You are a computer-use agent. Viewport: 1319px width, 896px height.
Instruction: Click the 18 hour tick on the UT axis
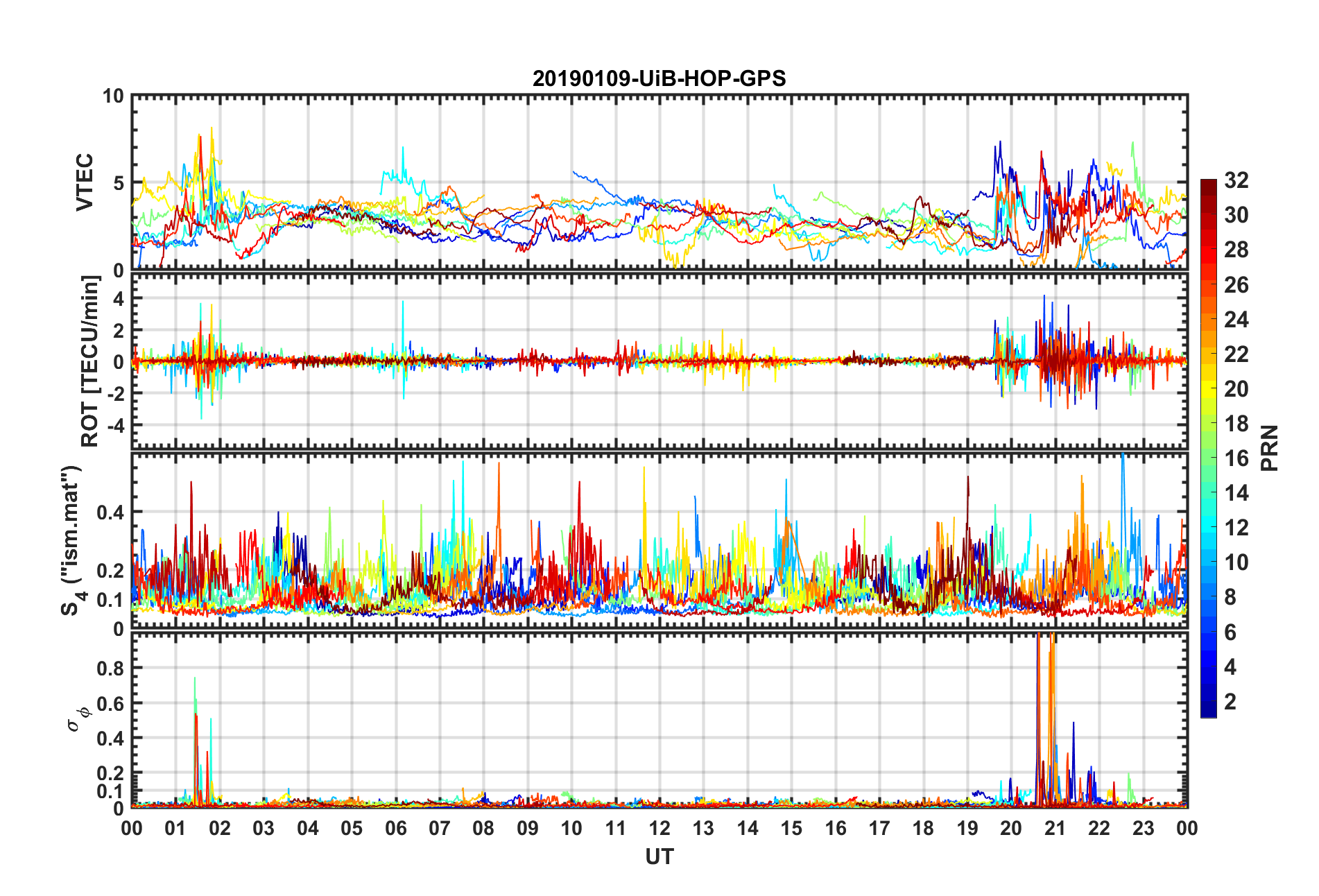click(923, 829)
